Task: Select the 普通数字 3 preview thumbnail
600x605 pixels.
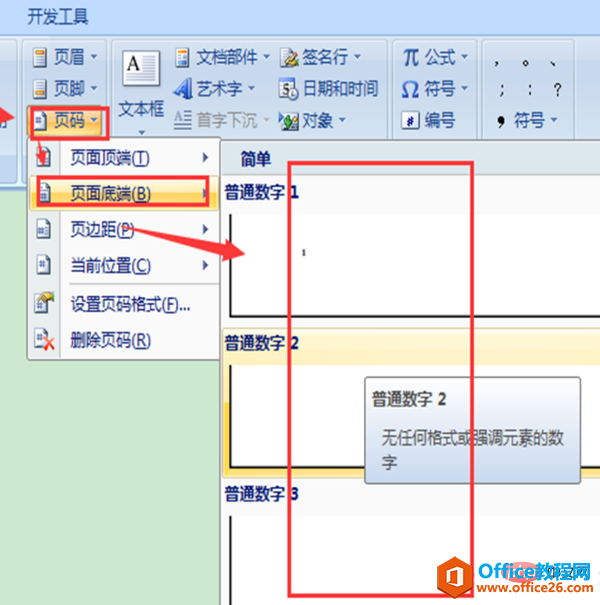Action: [x=415, y=560]
